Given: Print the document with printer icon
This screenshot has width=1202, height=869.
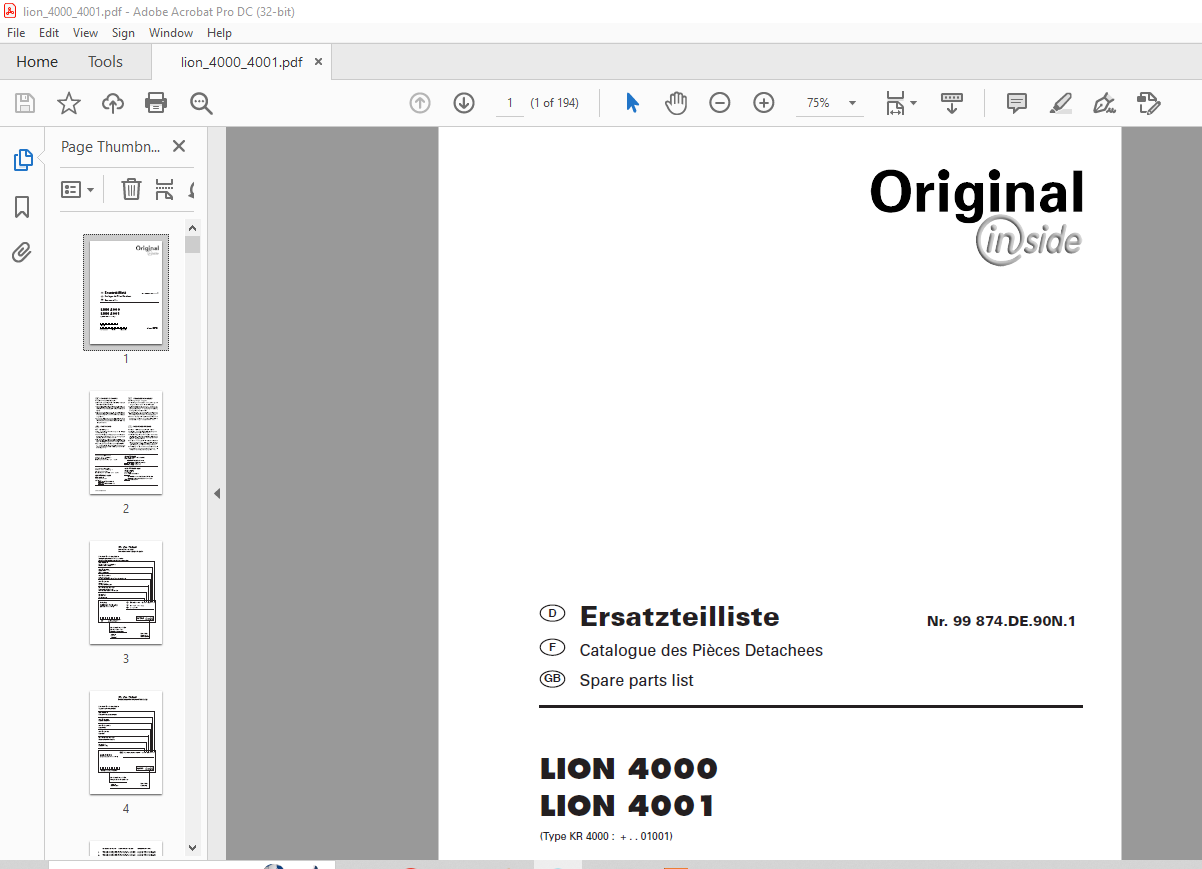Looking at the screenshot, I should pyautogui.click(x=156, y=103).
